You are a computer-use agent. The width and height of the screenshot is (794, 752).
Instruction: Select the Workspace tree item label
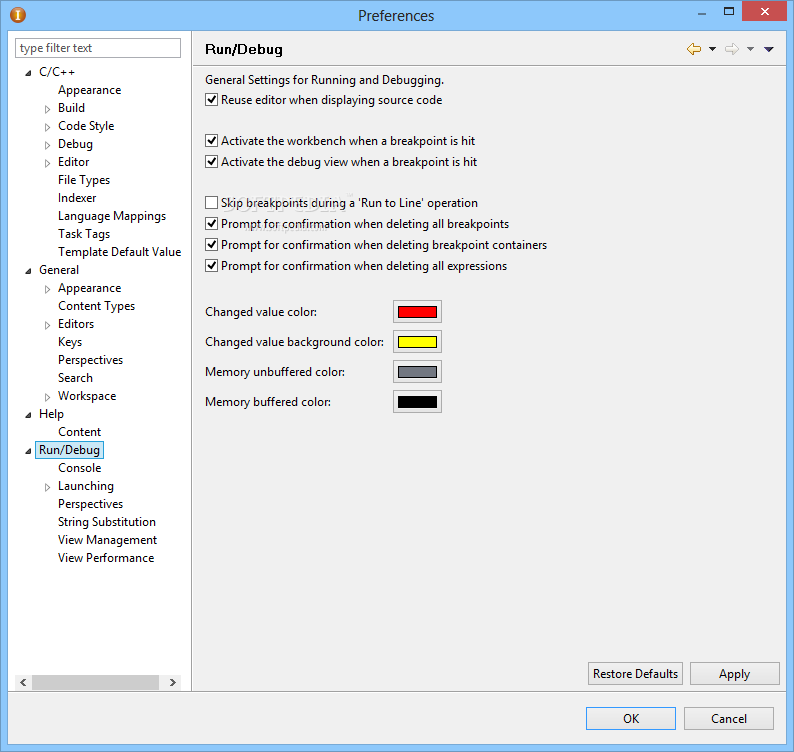pos(87,396)
